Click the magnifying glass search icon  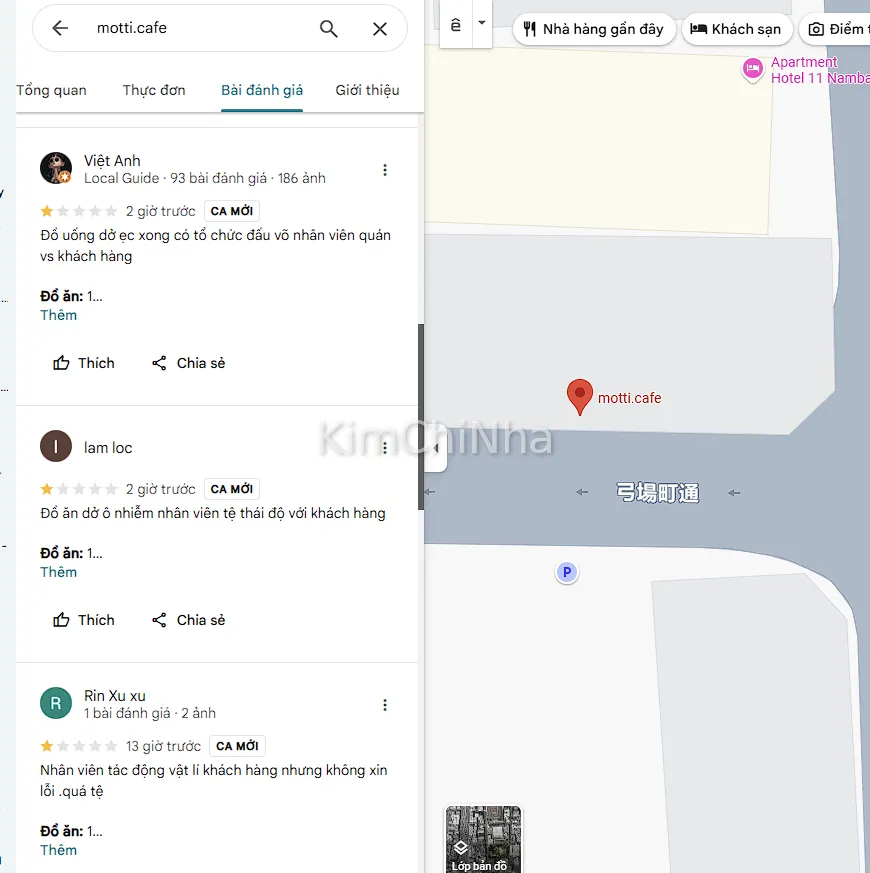328,28
